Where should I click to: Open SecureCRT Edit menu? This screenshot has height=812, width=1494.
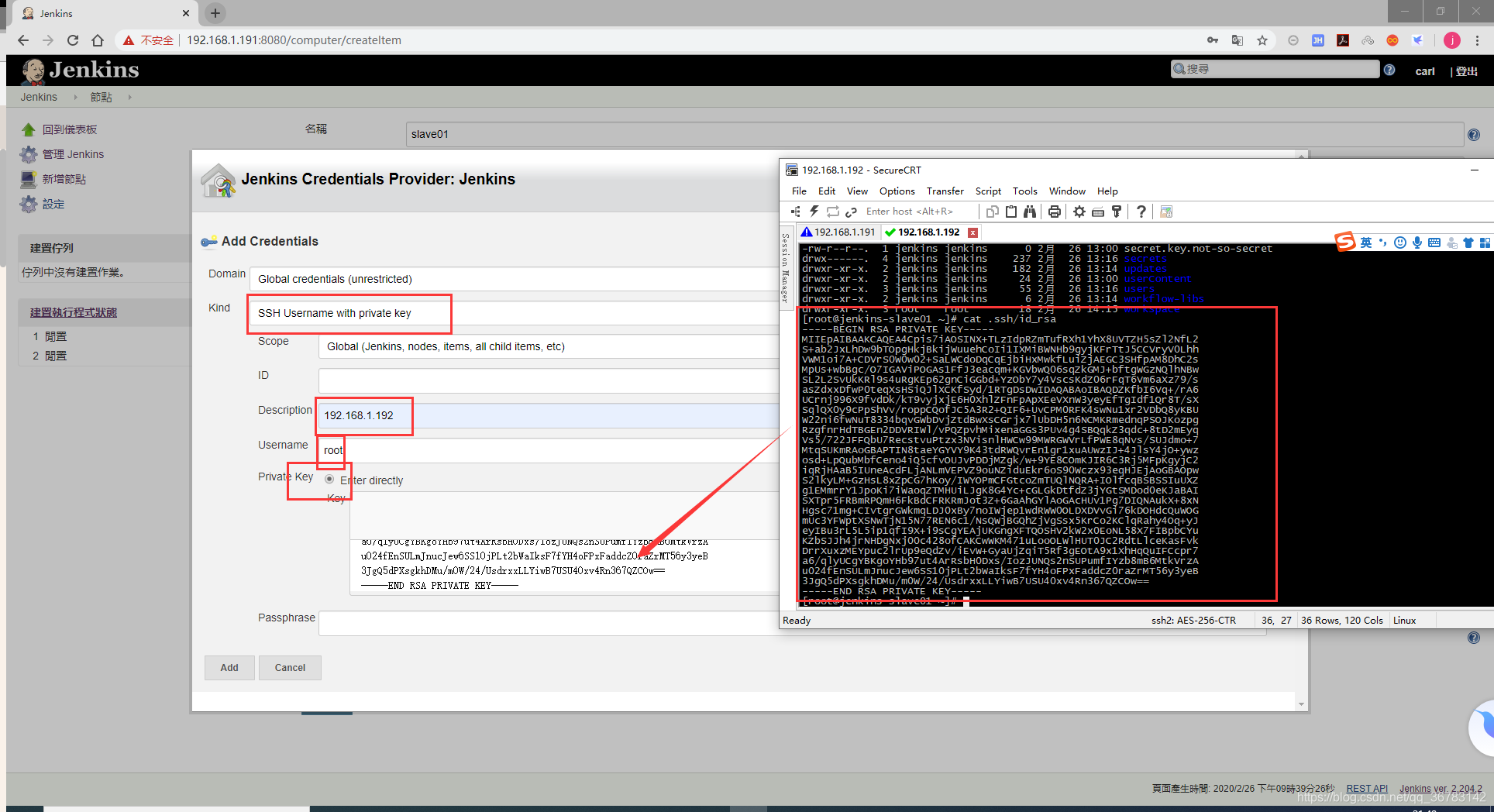coord(827,191)
